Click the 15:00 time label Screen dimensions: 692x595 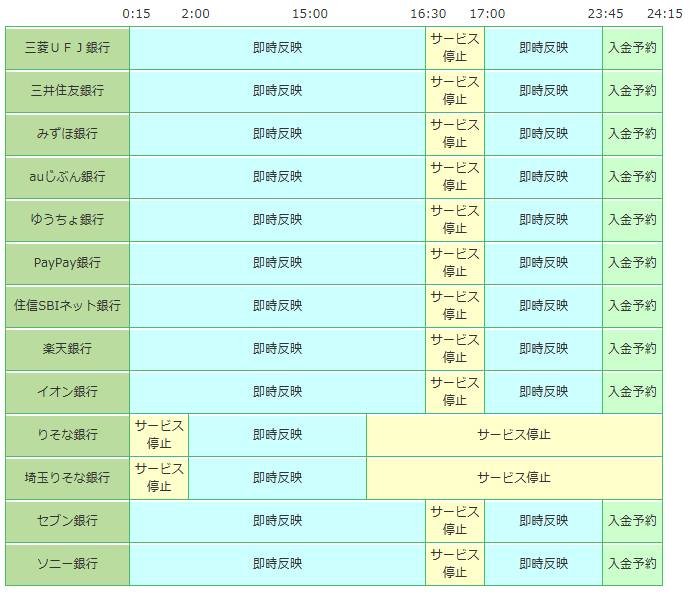pyautogui.click(x=310, y=14)
